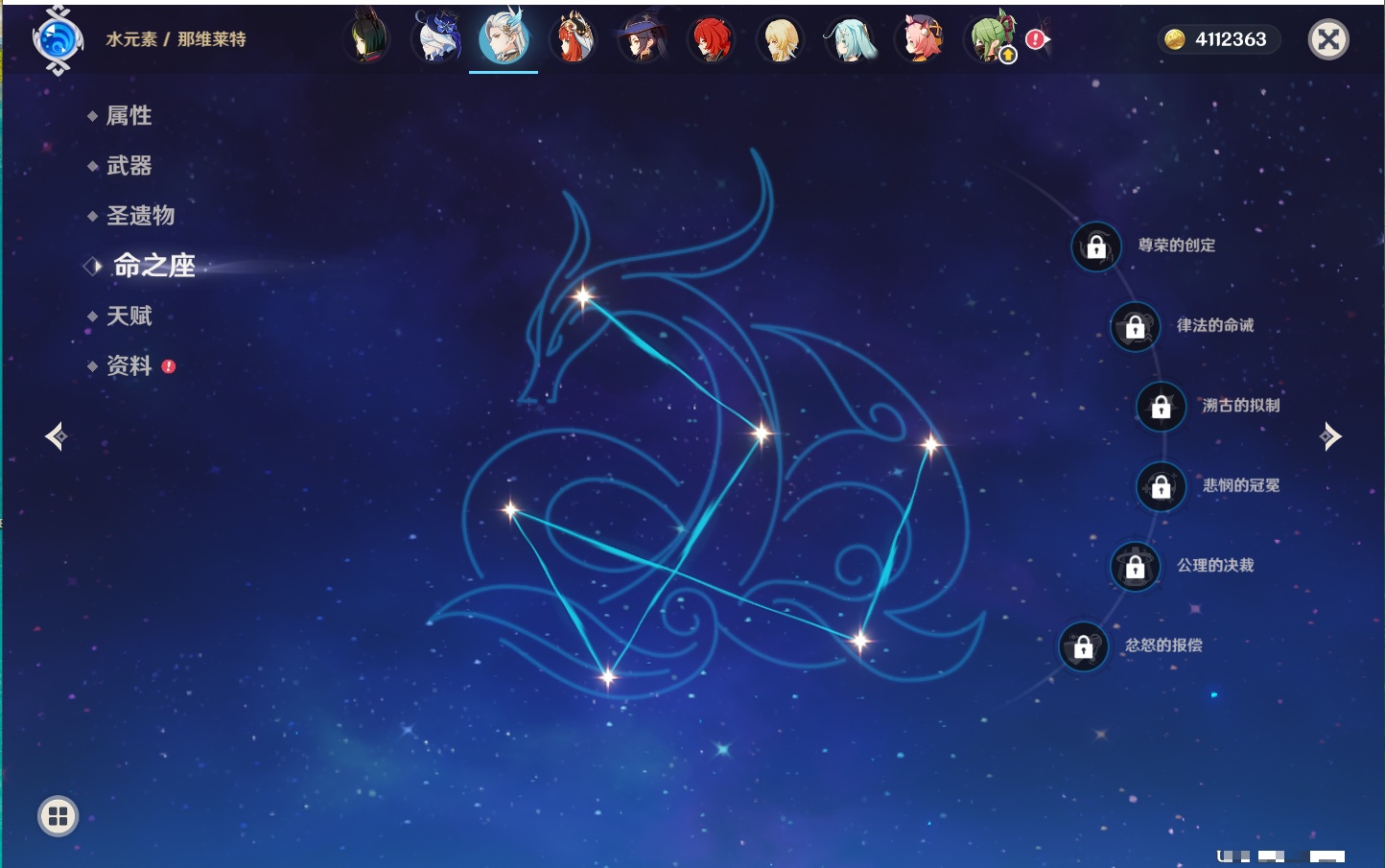The image size is (1385, 868).
Task: Open the locked 尊荣的创定 constellation node
Action: coord(1096,247)
